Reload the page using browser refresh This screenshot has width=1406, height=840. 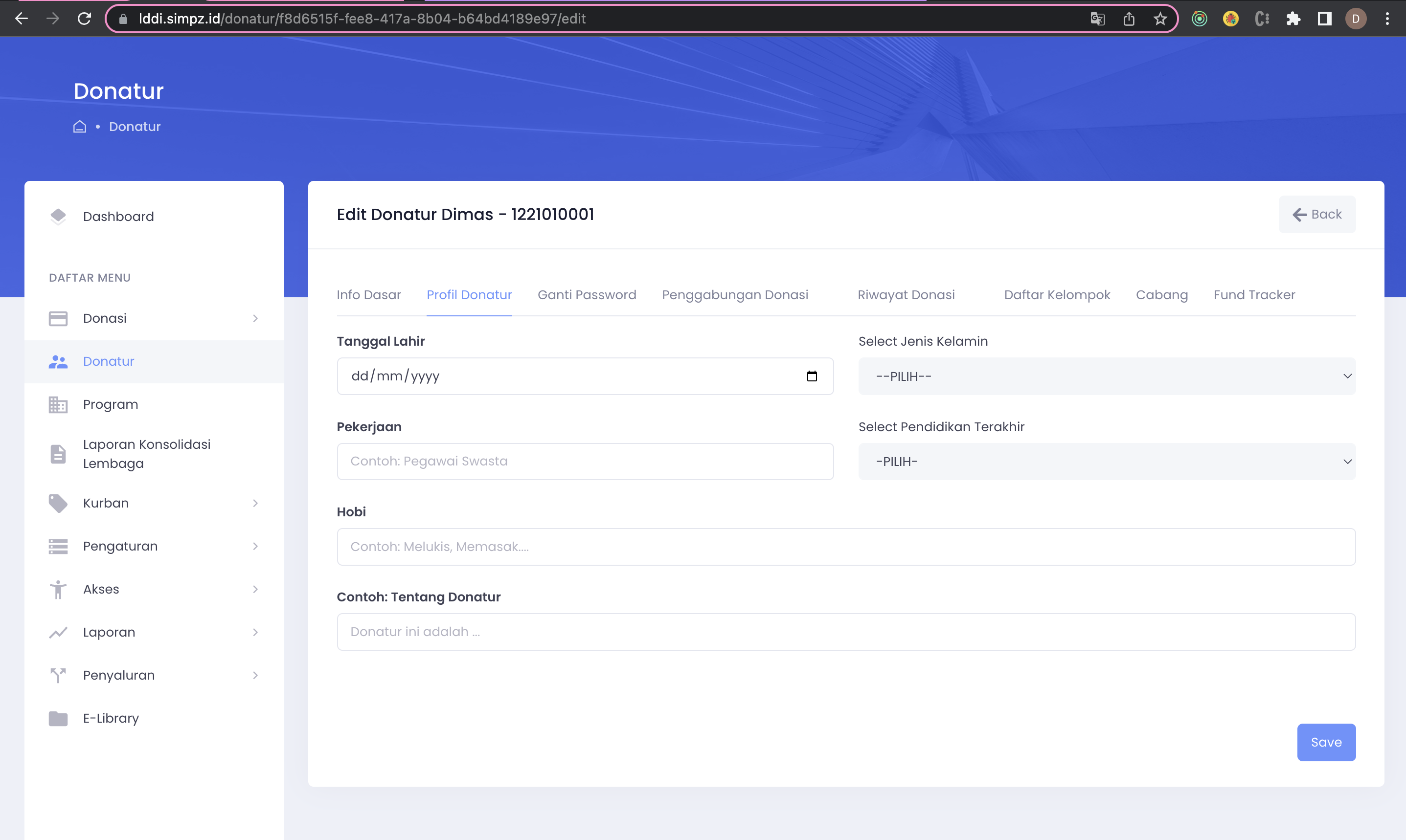(84, 19)
